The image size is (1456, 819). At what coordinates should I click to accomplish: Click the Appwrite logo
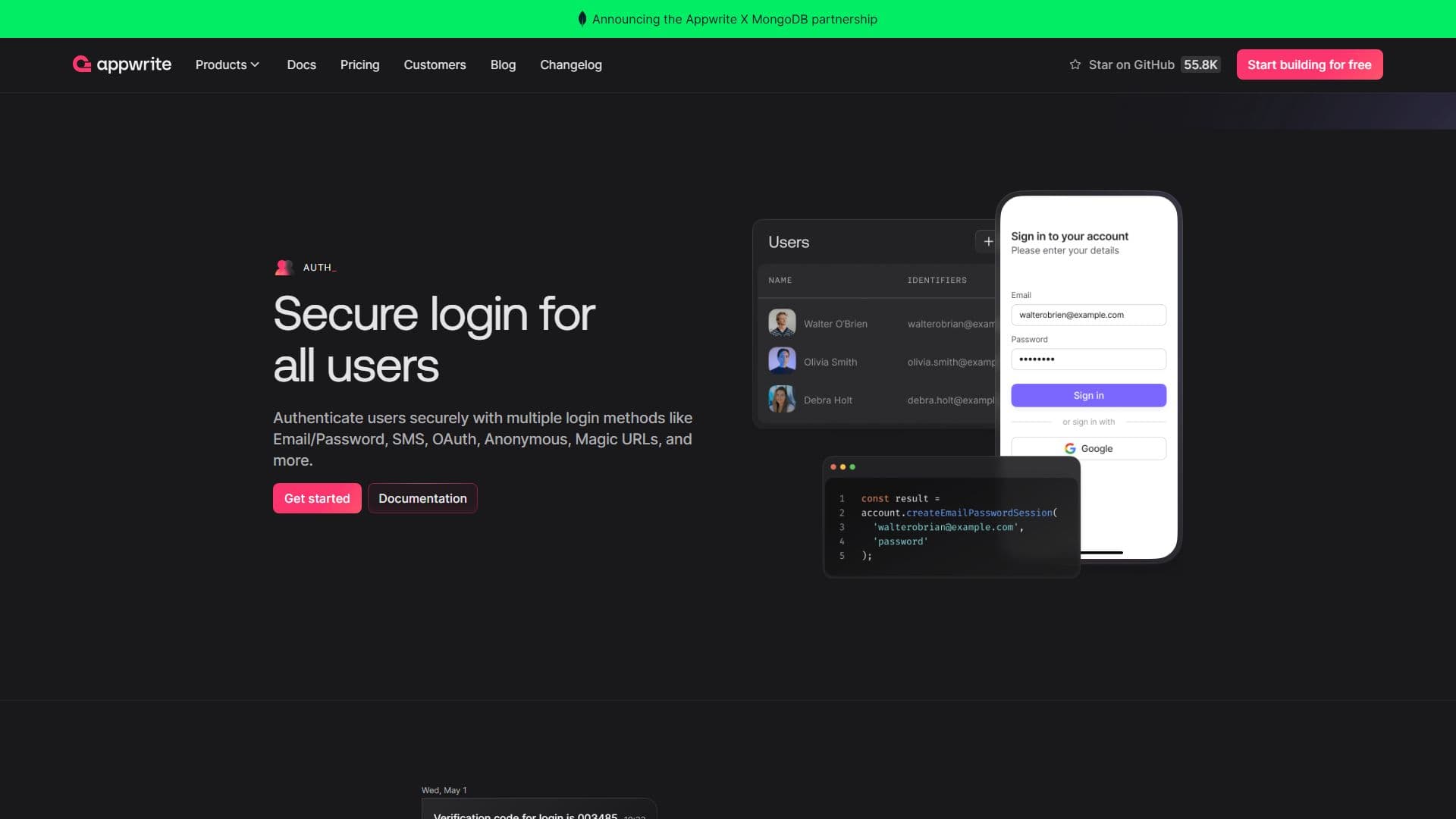pos(122,64)
